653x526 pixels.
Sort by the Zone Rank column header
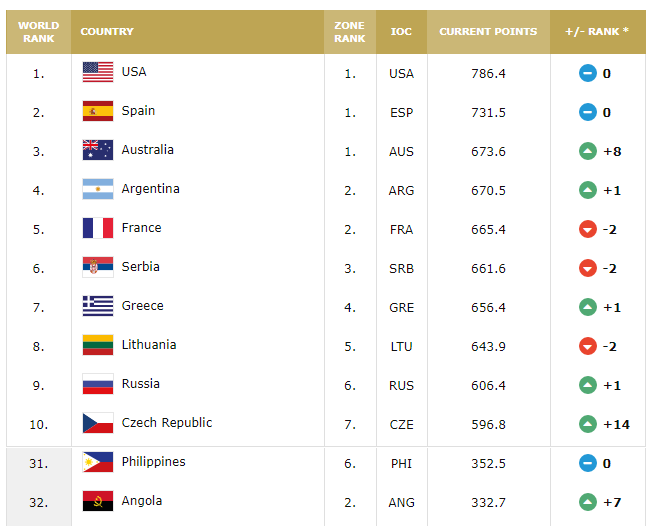coord(350,32)
